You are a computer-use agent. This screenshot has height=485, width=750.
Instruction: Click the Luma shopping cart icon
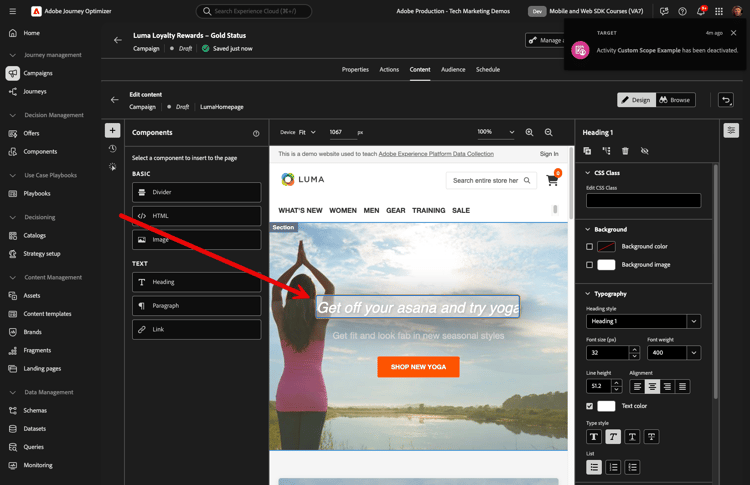click(x=552, y=180)
